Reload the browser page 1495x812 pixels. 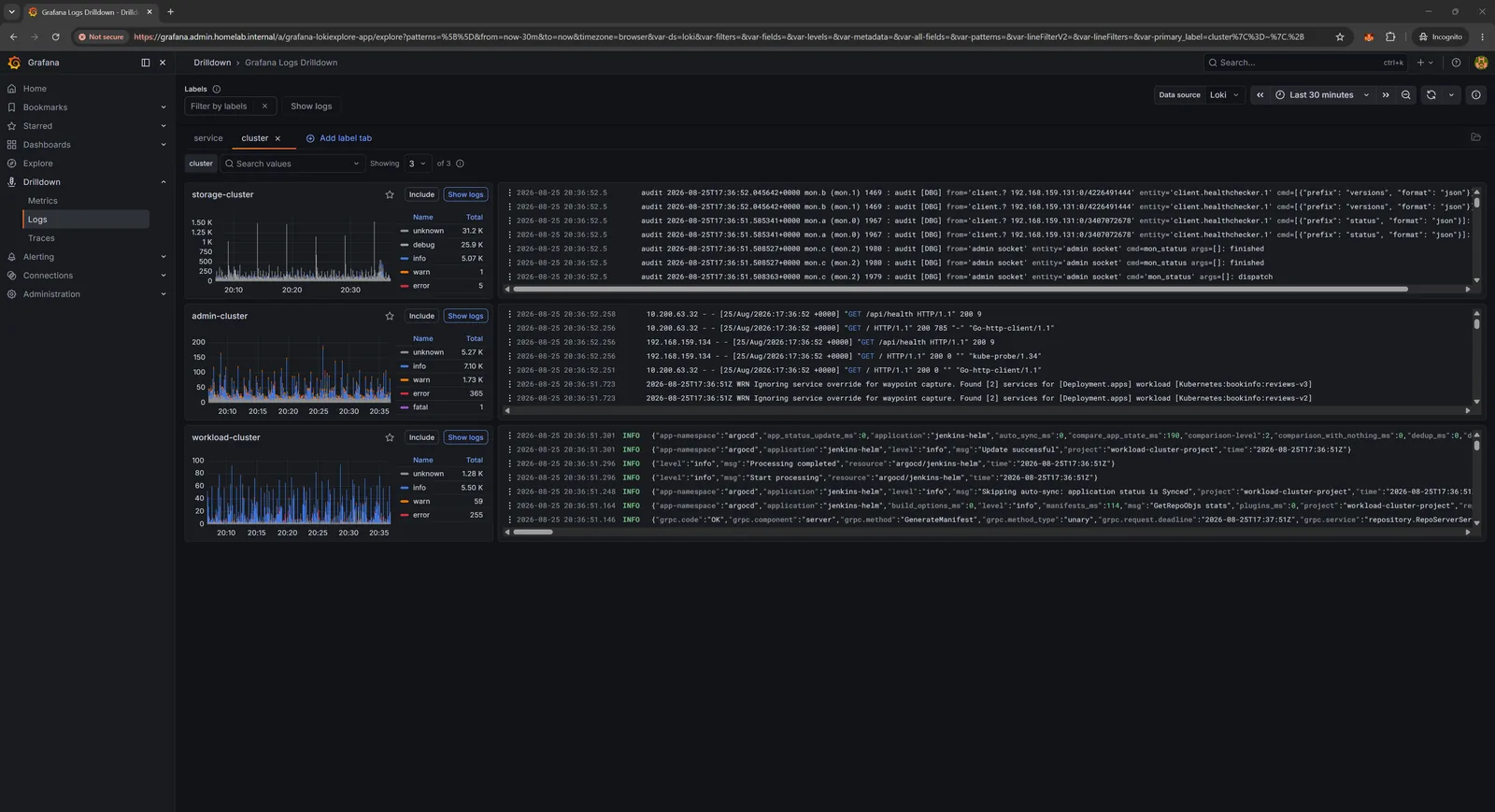(55, 36)
